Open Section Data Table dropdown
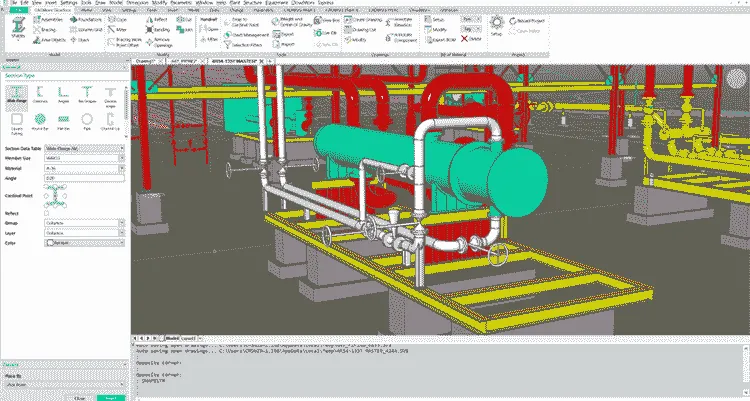 point(84,149)
